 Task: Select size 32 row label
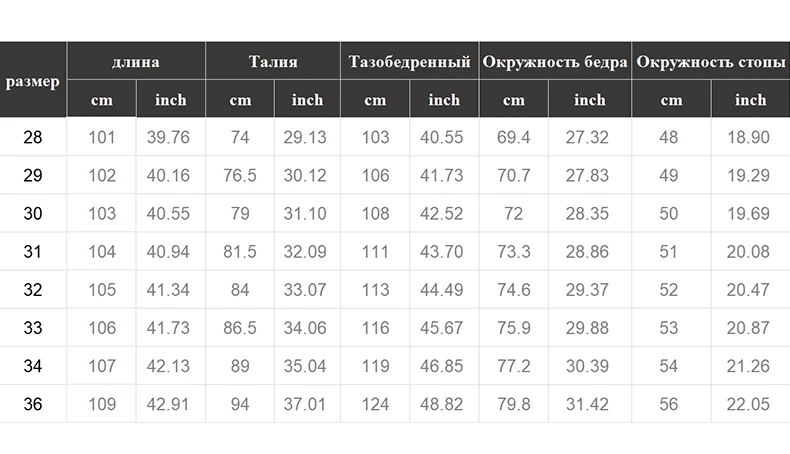click(x=33, y=290)
